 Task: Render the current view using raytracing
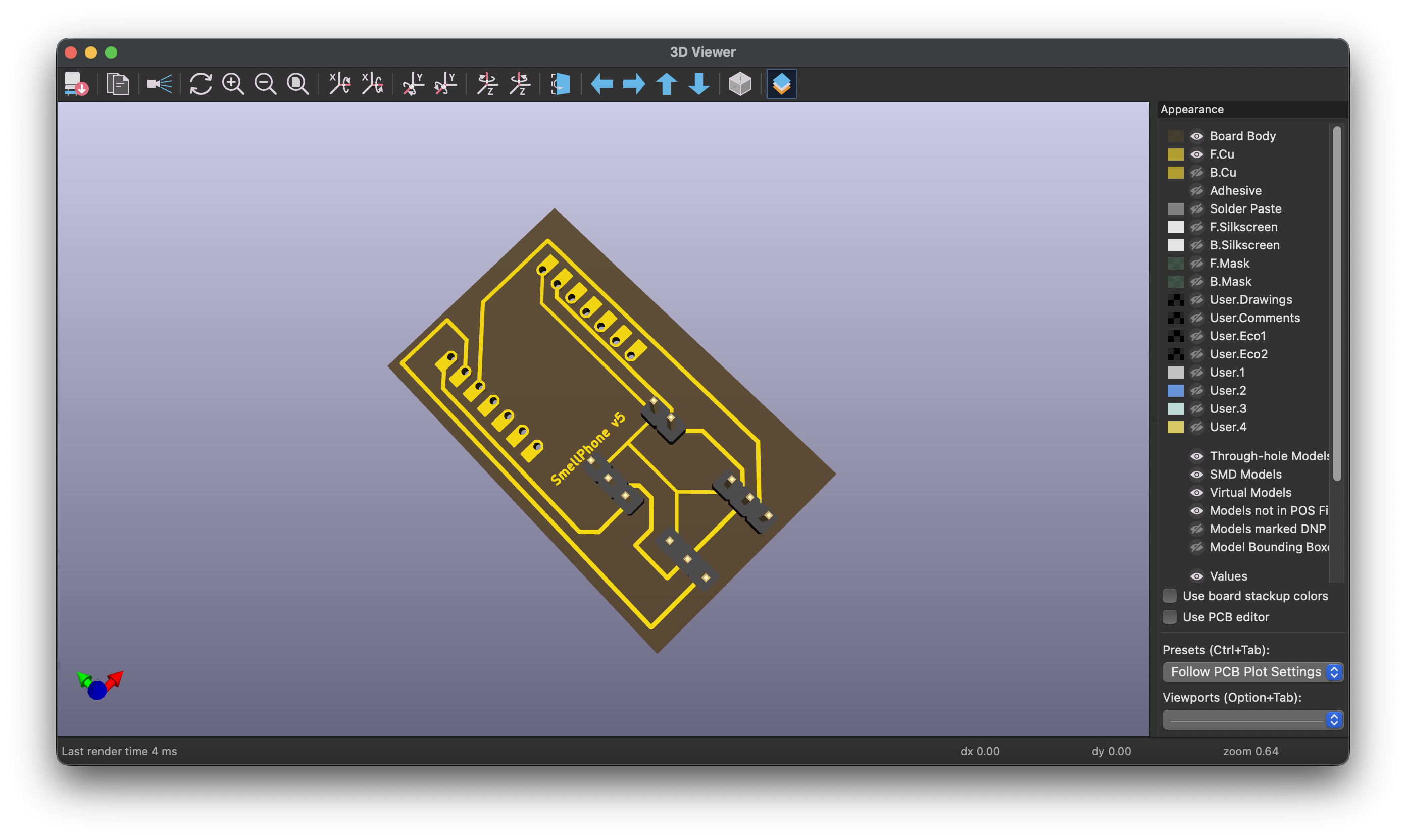click(x=159, y=84)
